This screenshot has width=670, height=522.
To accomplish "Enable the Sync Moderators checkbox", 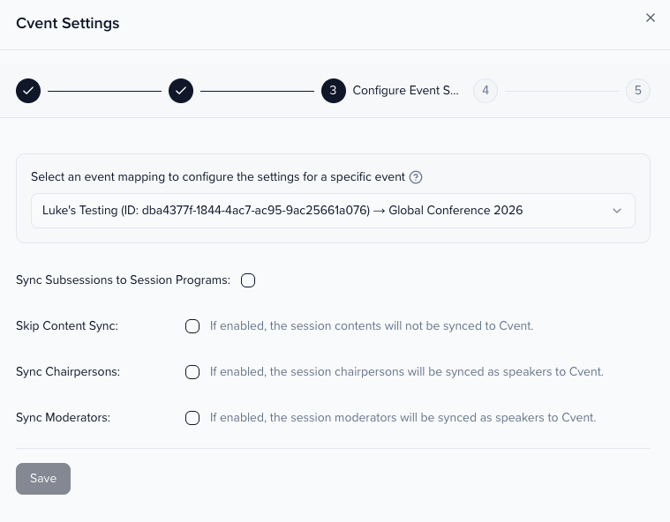I will [192, 418].
